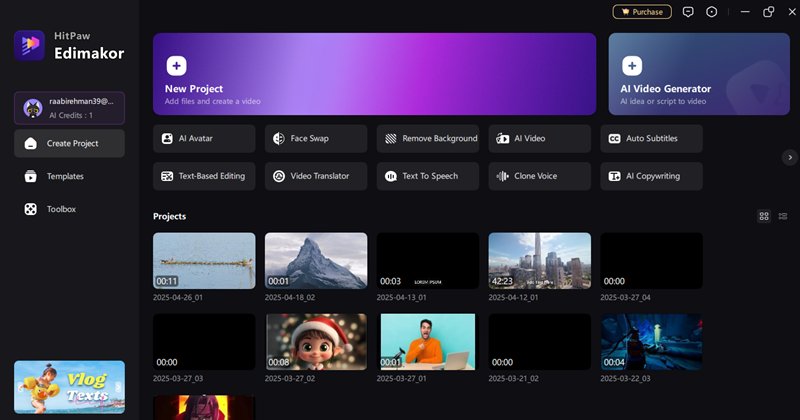This screenshot has height=420, width=800.
Task: Create a New Project
Action: tap(374, 74)
